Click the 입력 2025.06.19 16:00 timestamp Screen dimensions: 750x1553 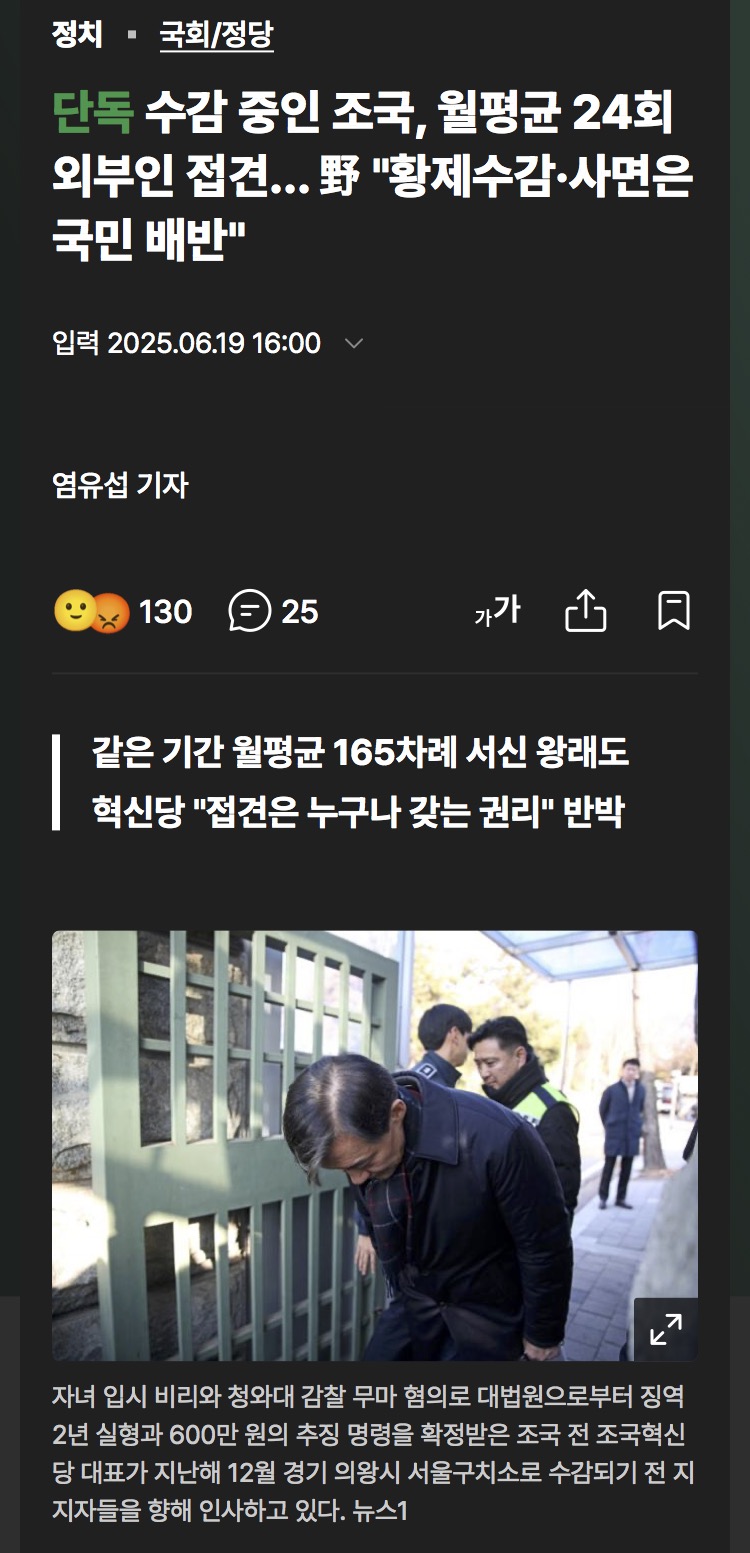coord(187,343)
